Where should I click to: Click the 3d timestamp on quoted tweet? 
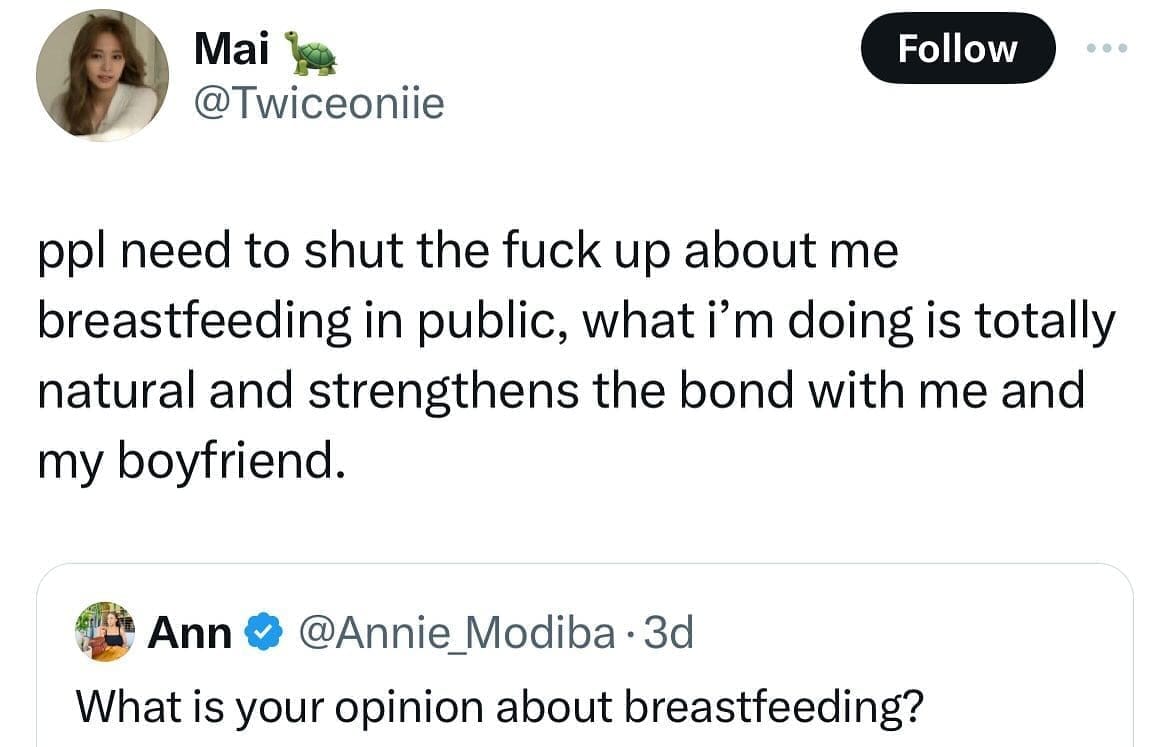(669, 633)
